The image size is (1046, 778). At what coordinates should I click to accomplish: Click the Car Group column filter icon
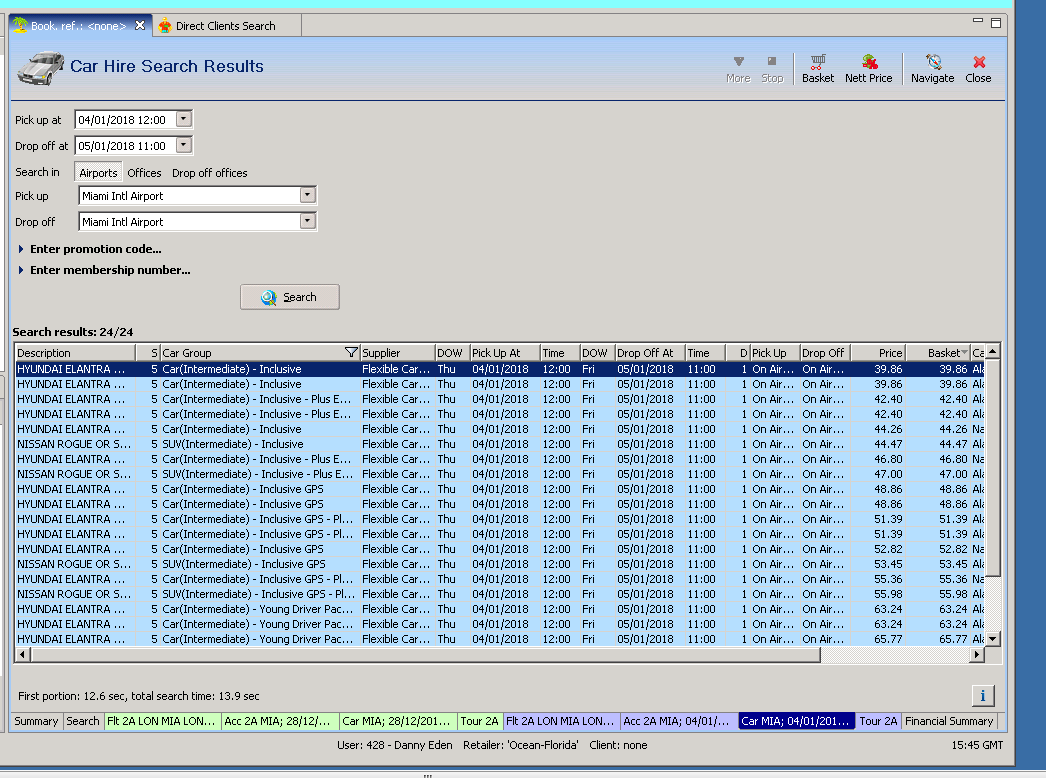tap(350, 353)
